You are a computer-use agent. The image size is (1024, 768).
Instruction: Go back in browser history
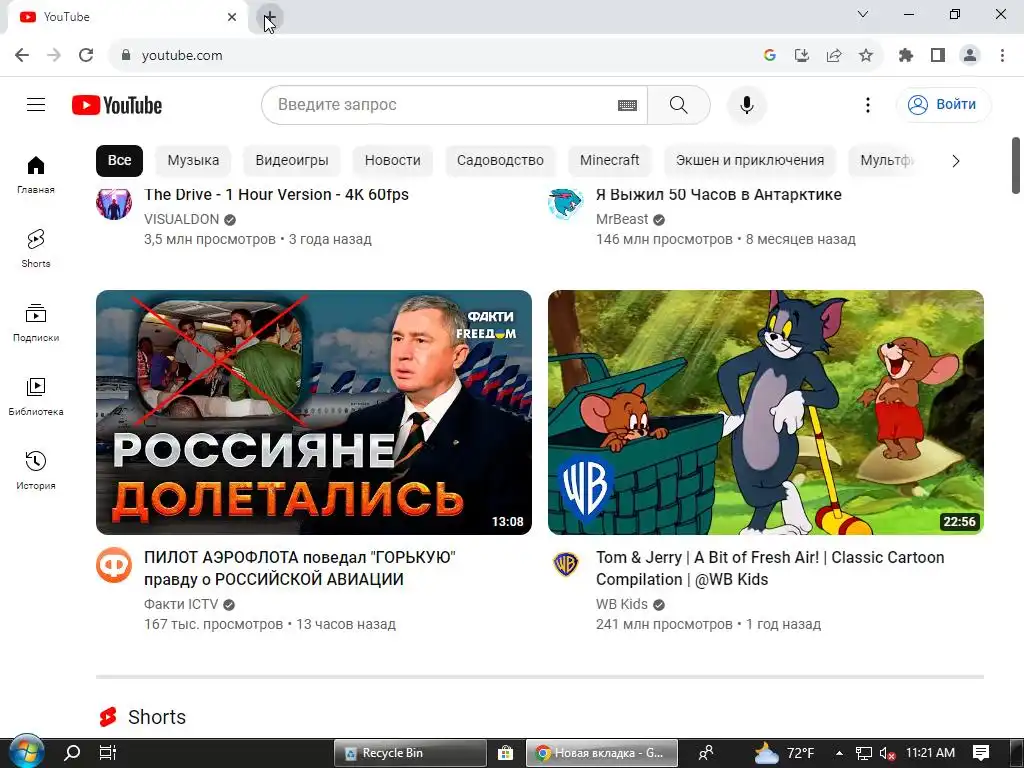[x=22, y=56]
